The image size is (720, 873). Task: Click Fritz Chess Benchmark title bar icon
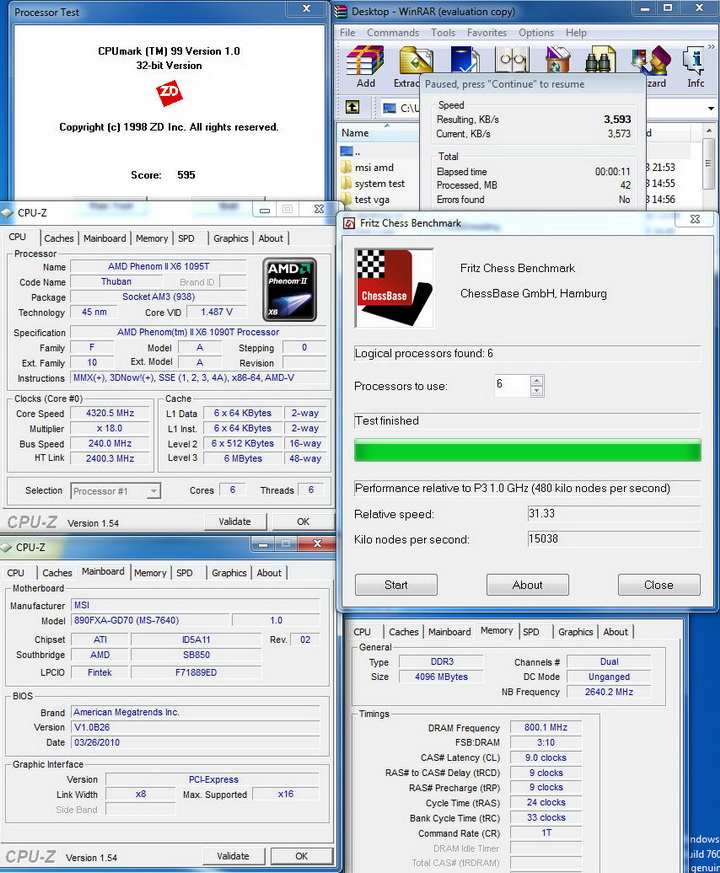click(349, 223)
